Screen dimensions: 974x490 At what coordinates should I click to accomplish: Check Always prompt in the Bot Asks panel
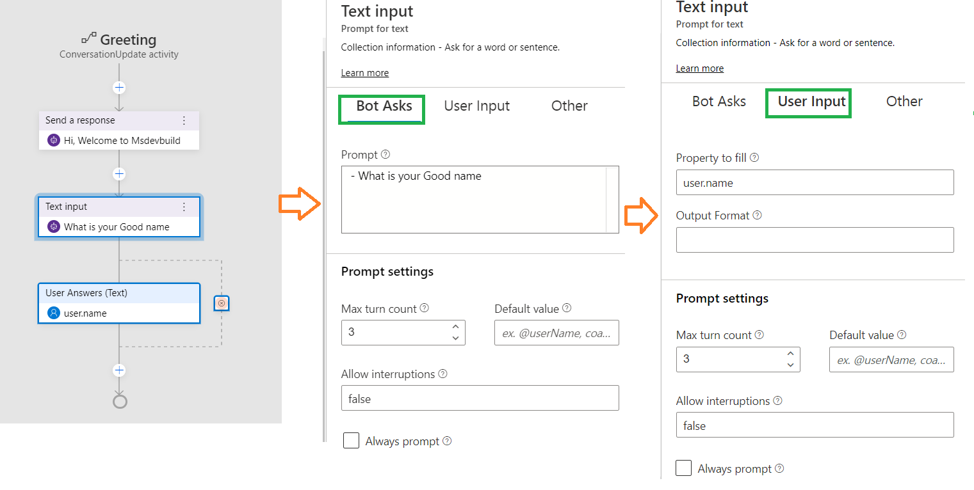tap(351, 441)
